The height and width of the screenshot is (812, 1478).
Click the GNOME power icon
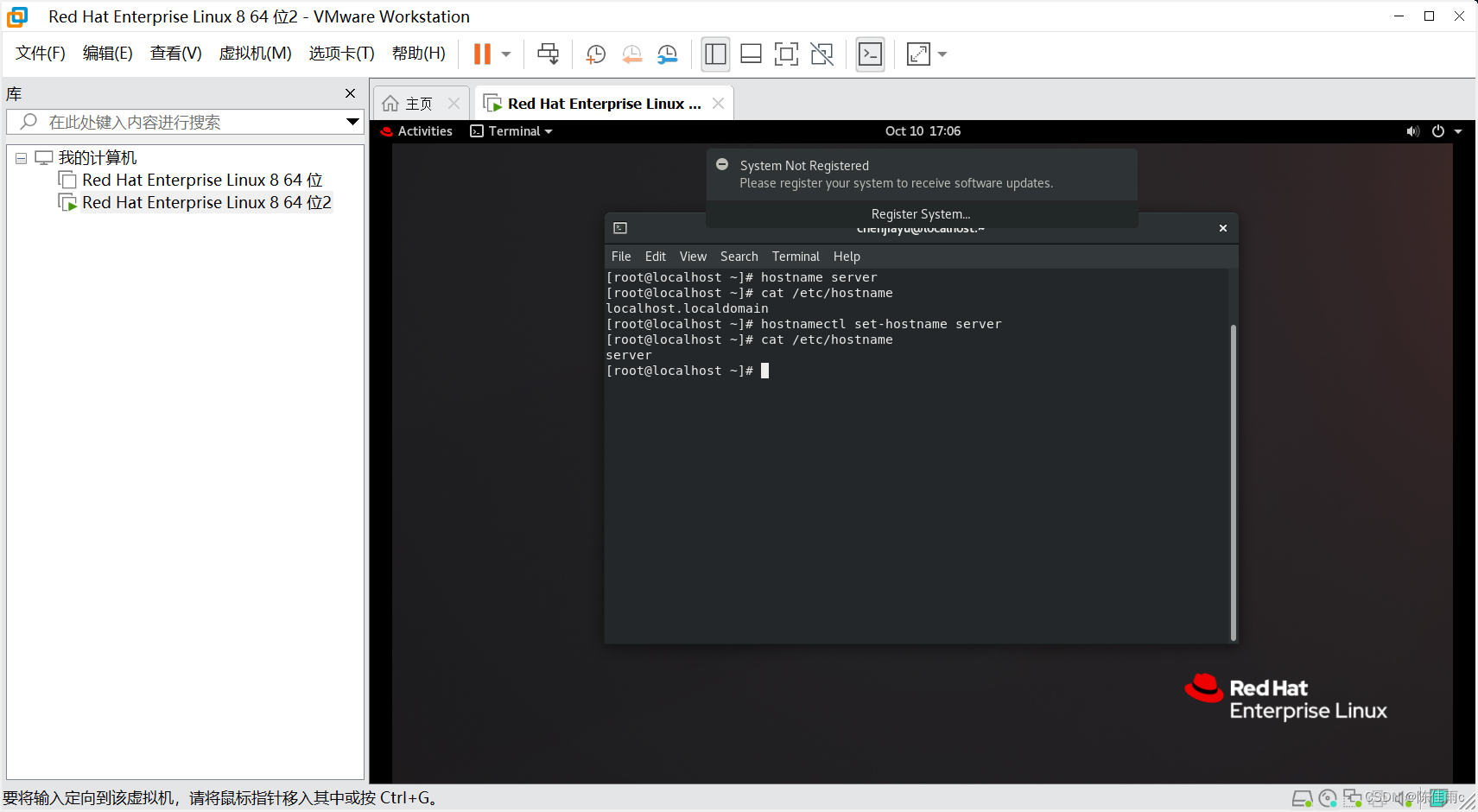(1438, 131)
